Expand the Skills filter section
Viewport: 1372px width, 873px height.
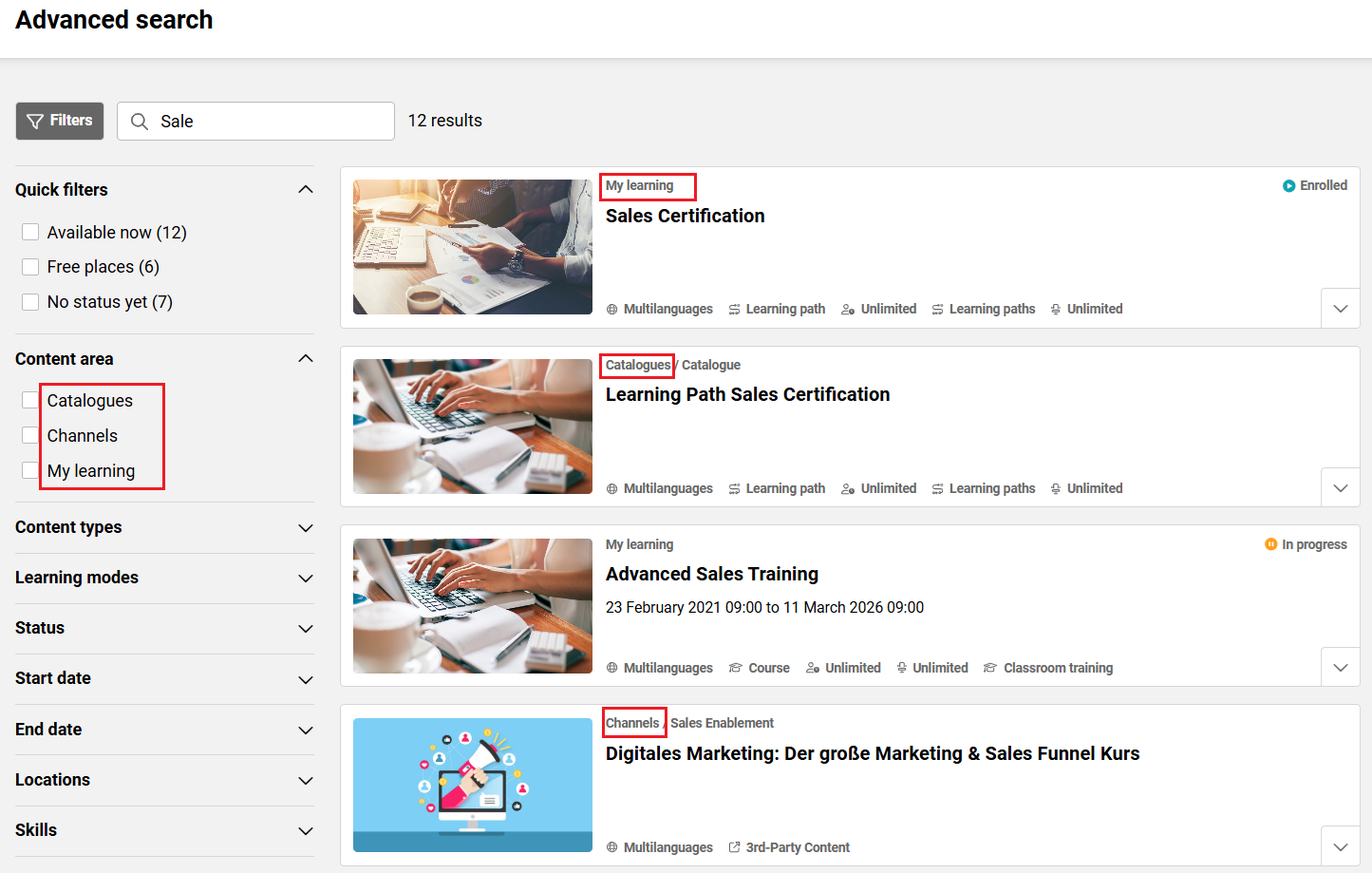306,831
